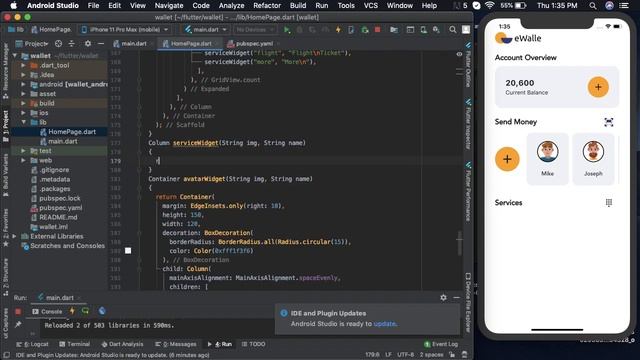Open DevTools blue globe icon in Run panel
The image size is (640, 360).
[x=102, y=311]
